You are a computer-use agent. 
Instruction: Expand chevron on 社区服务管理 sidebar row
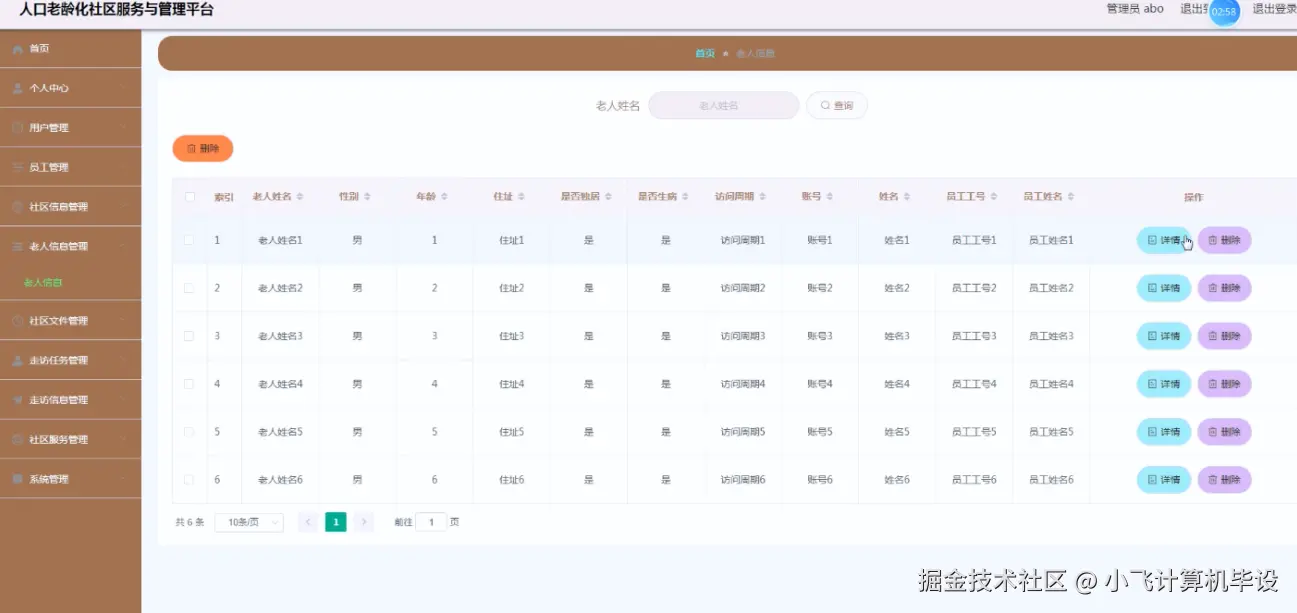[123, 439]
